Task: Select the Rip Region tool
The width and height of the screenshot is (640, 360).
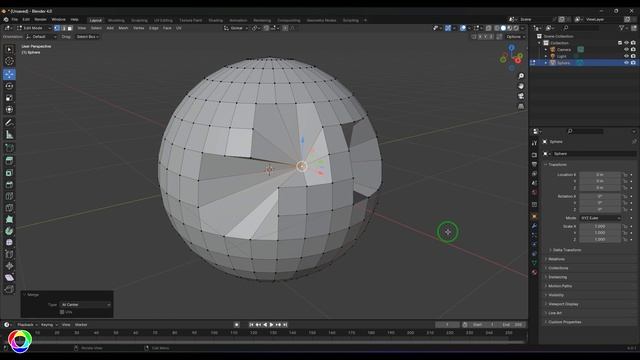Action: pyautogui.click(x=9, y=289)
